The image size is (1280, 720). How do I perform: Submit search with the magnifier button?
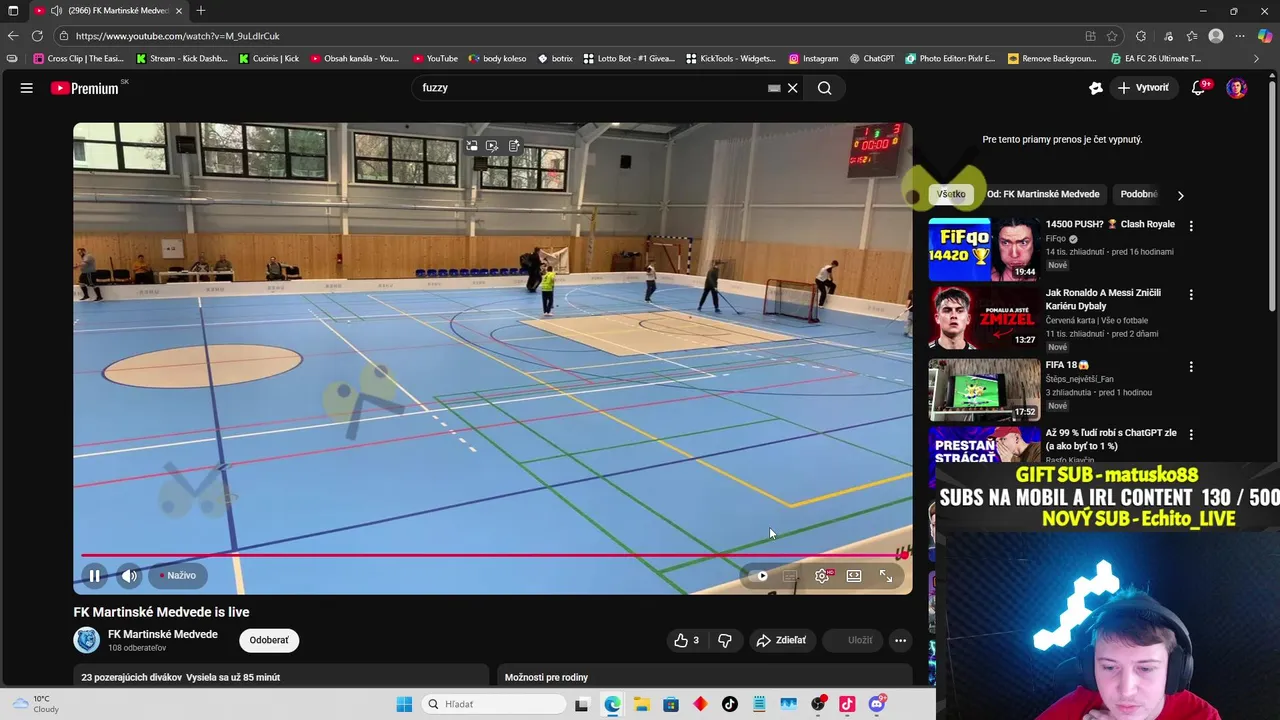(x=824, y=88)
